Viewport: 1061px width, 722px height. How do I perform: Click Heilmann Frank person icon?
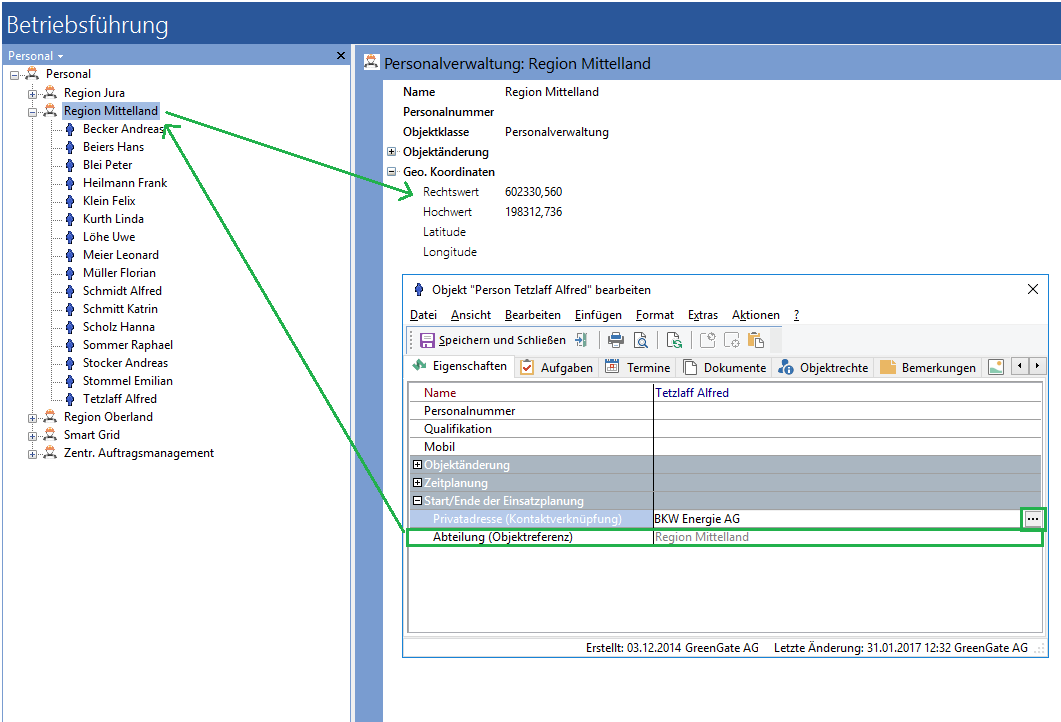(70, 183)
